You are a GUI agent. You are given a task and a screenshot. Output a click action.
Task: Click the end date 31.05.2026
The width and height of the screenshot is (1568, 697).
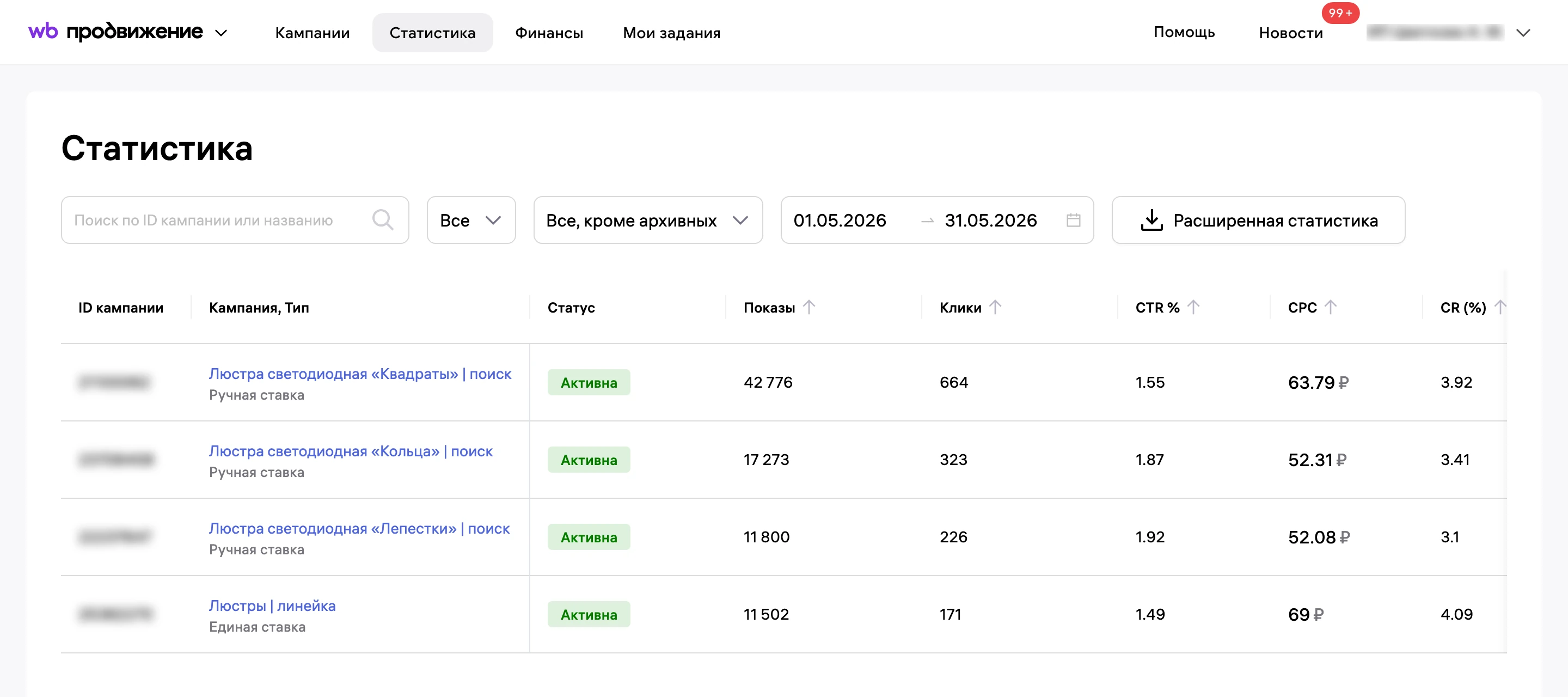[990, 221]
